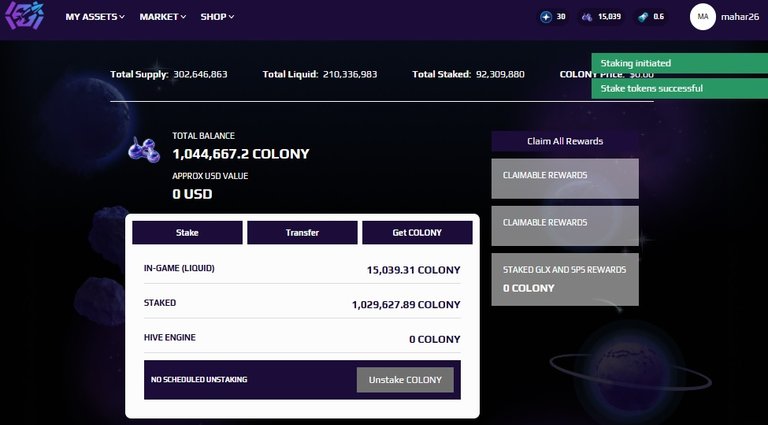Click the Claim All Rewards button
Image resolution: width=768 pixels, height=425 pixels.
coord(565,141)
